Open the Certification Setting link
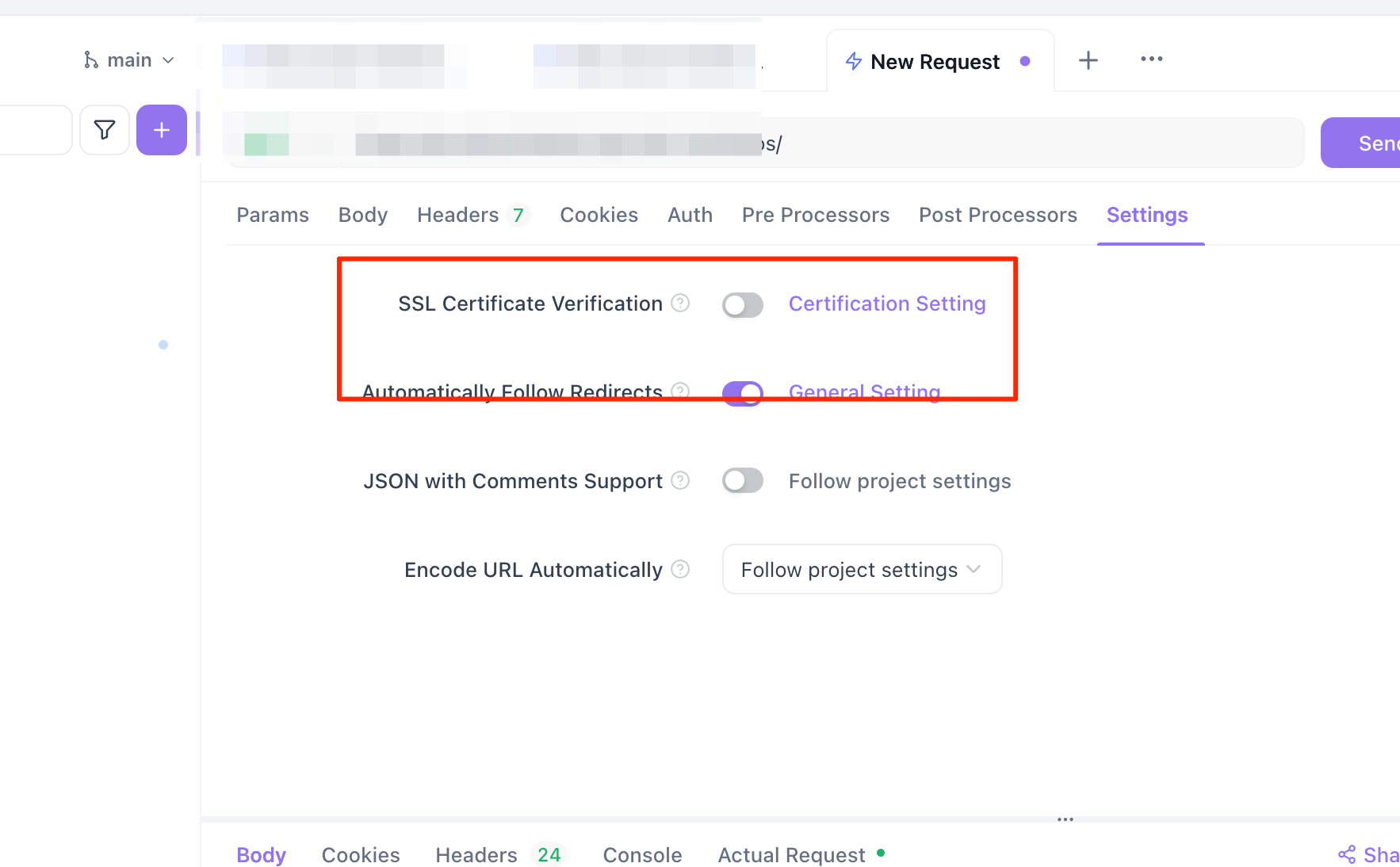The image size is (1400, 867). click(886, 303)
